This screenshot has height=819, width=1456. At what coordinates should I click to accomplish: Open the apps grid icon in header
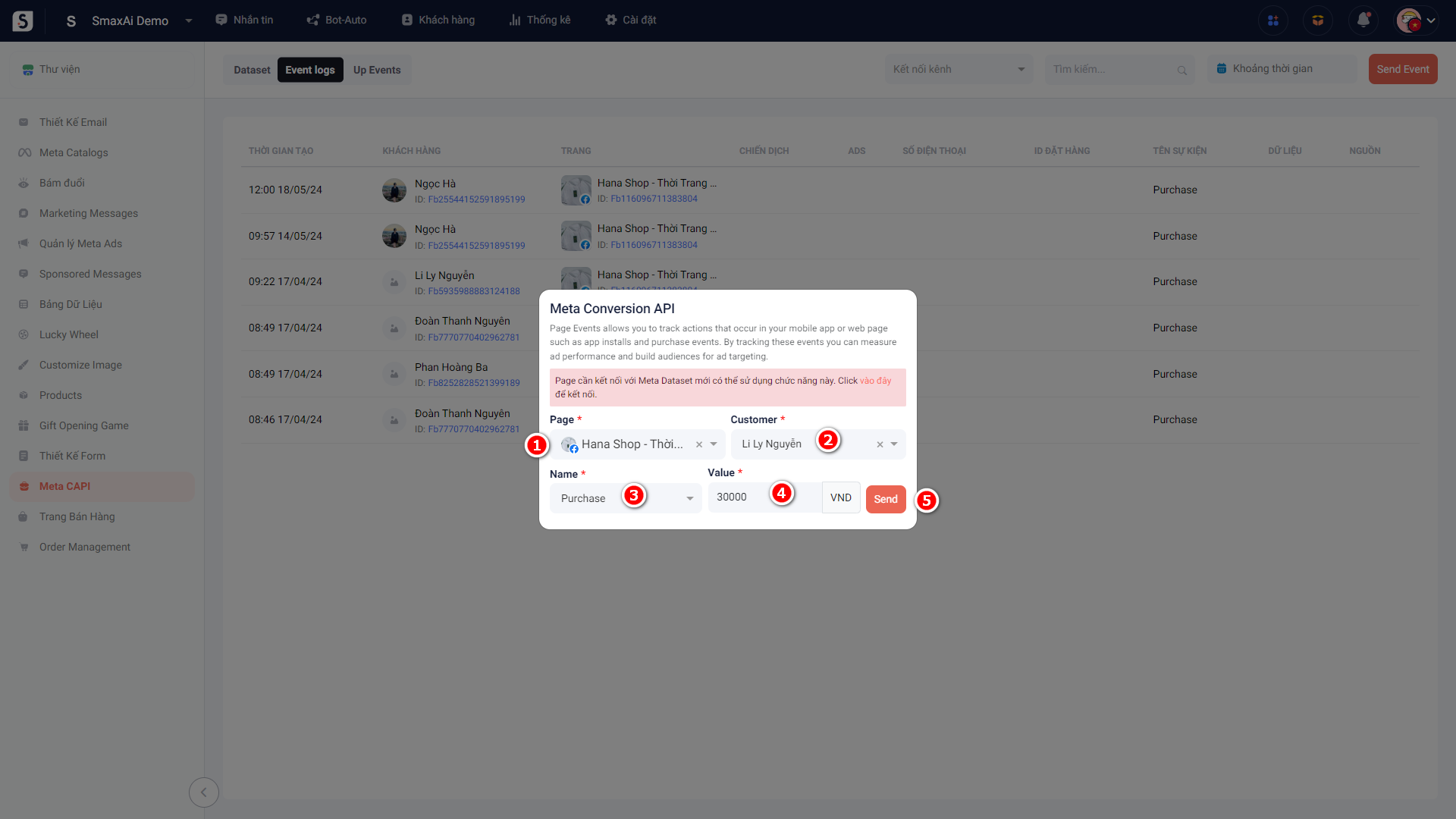[x=1272, y=20]
